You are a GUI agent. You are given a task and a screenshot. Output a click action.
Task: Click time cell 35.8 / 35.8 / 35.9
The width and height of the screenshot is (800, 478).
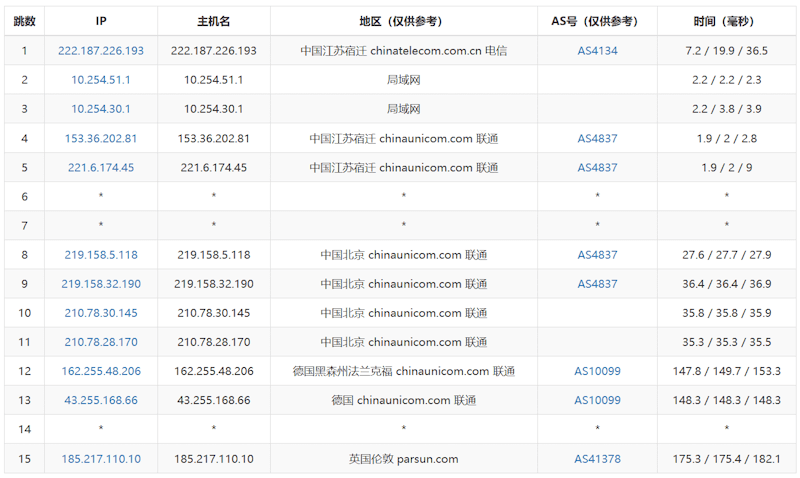727,313
